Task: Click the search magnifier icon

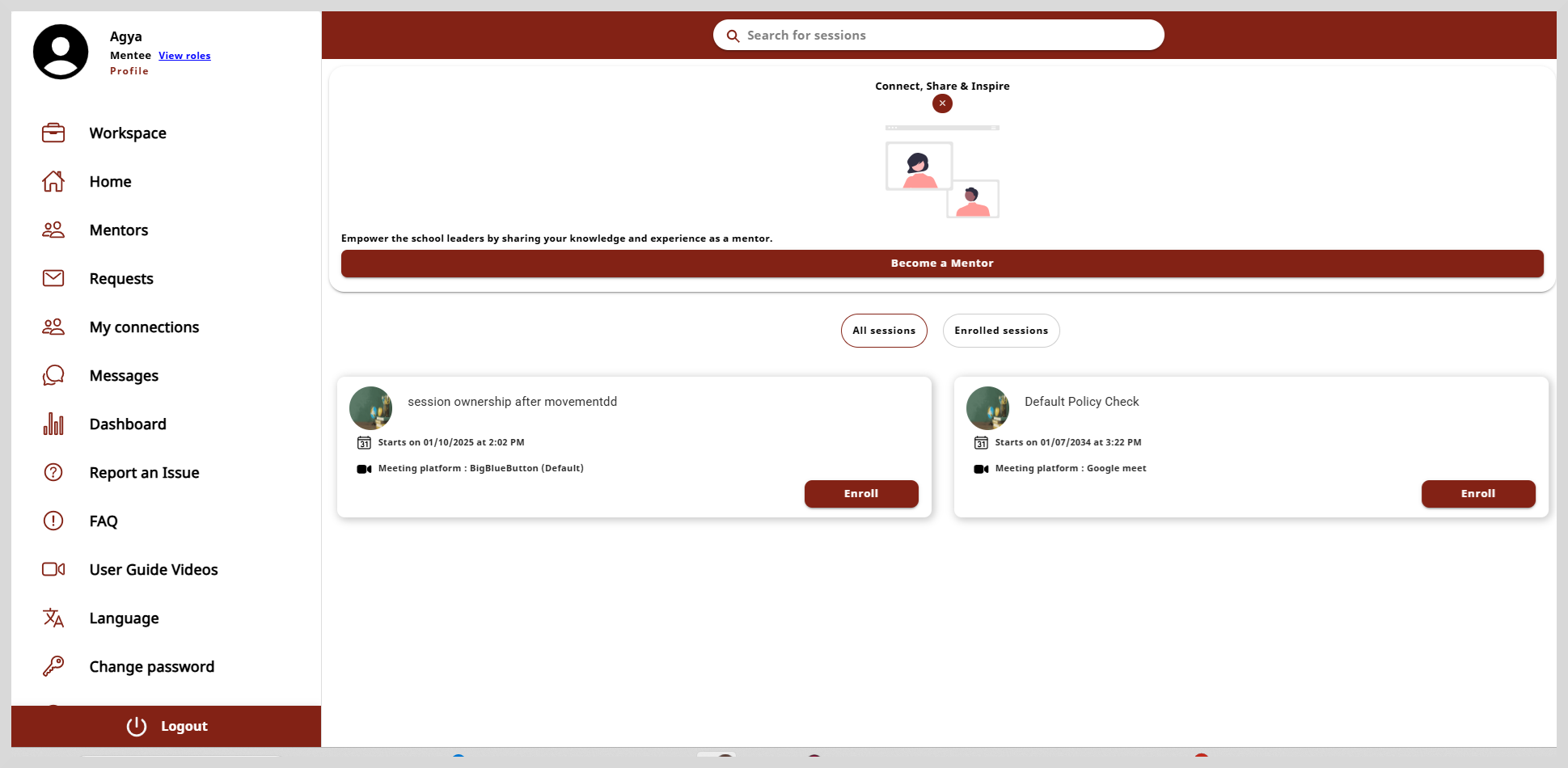Action: [733, 36]
